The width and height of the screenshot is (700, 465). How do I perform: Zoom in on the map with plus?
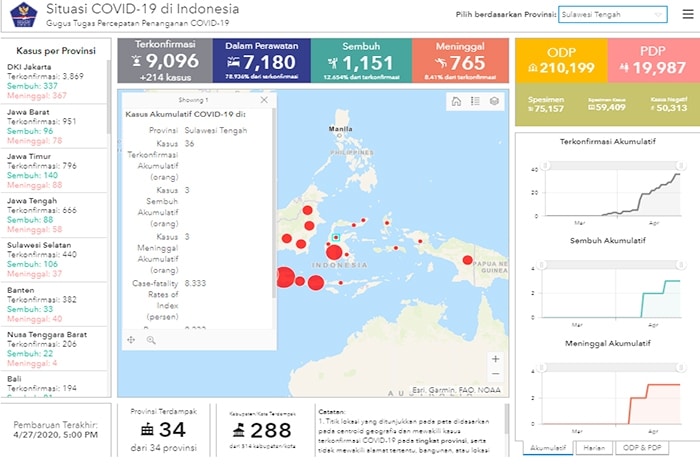point(496,359)
